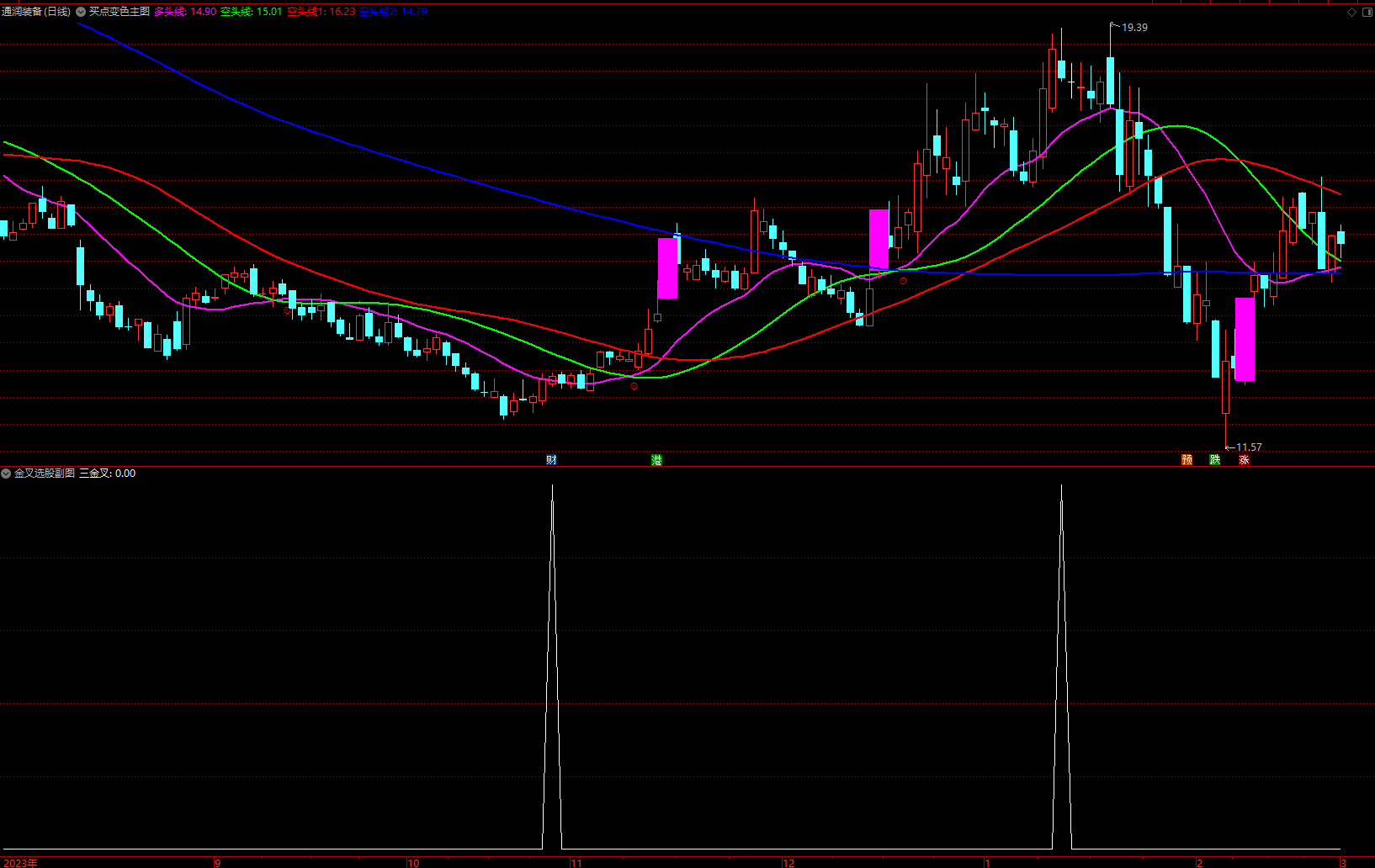Click the month 1 time axis marker
The width and height of the screenshot is (1375, 868).
988,863
